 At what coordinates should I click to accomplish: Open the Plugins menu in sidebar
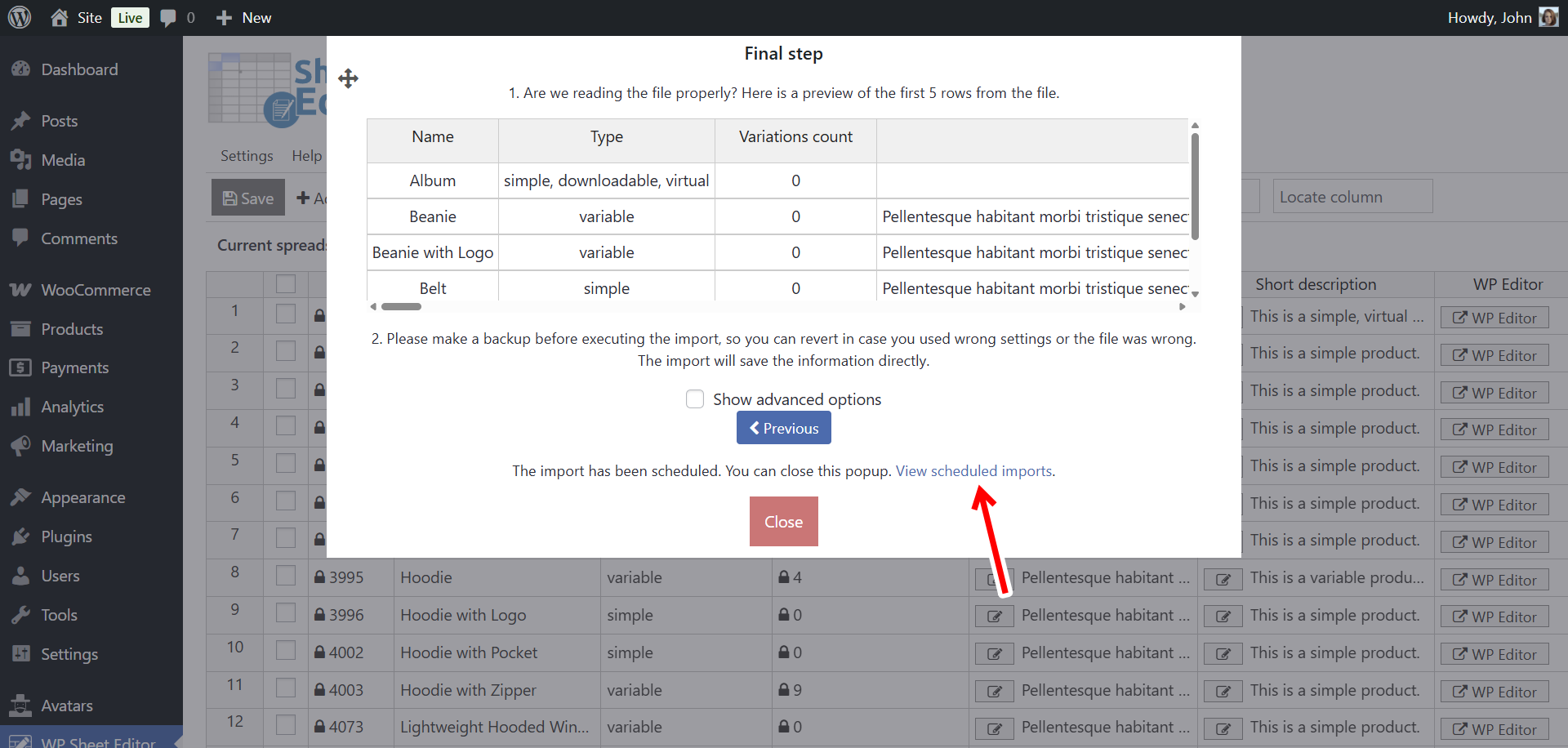tap(66, 537)
